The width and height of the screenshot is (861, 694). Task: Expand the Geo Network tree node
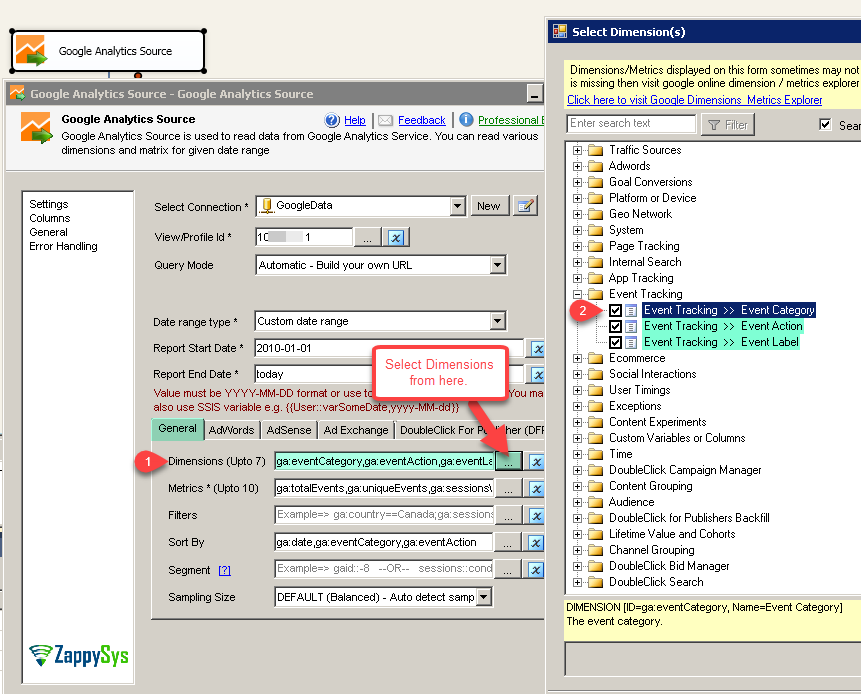tap(577, 214)
